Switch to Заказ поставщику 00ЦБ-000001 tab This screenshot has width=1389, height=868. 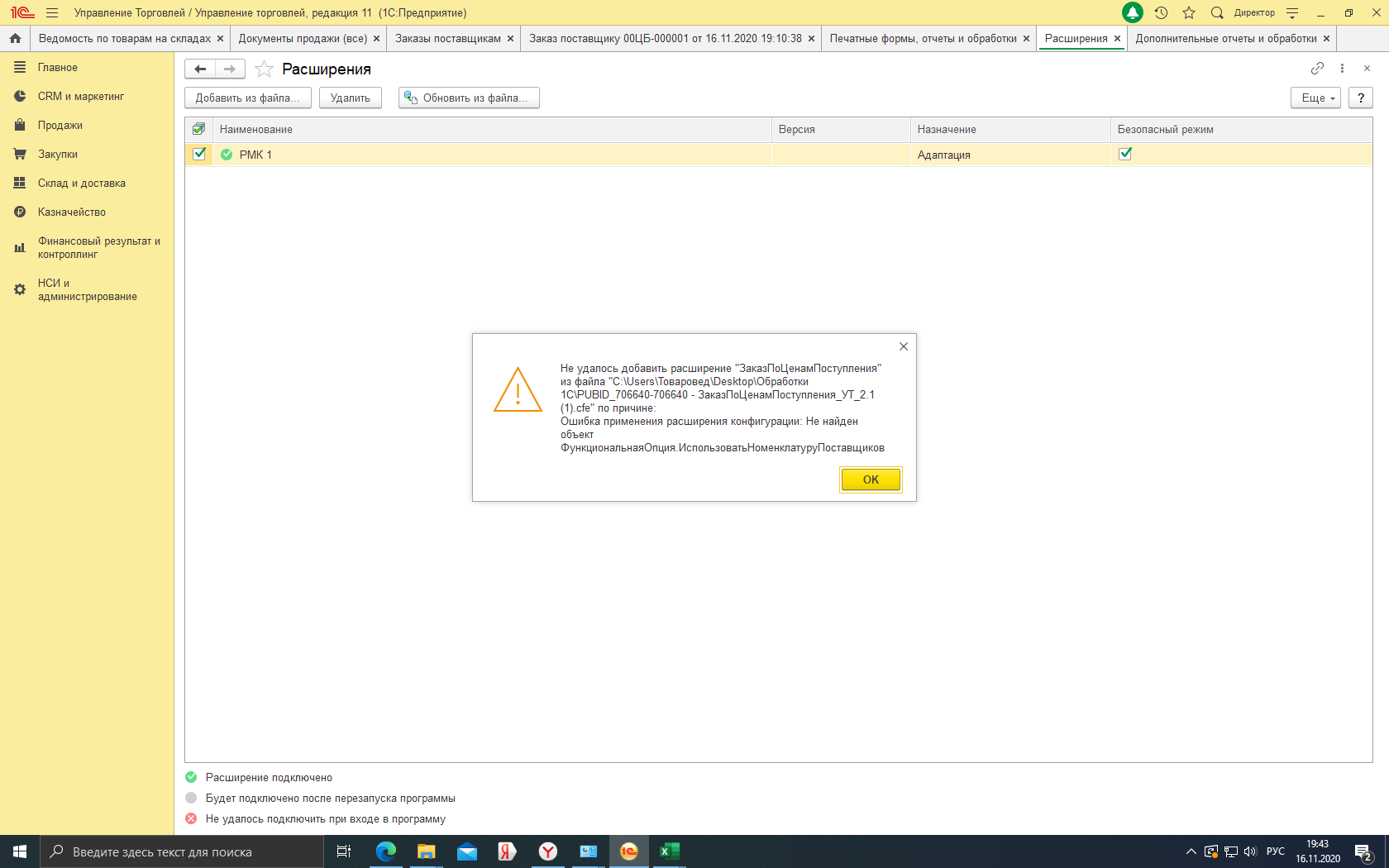[x=665, y=38]
